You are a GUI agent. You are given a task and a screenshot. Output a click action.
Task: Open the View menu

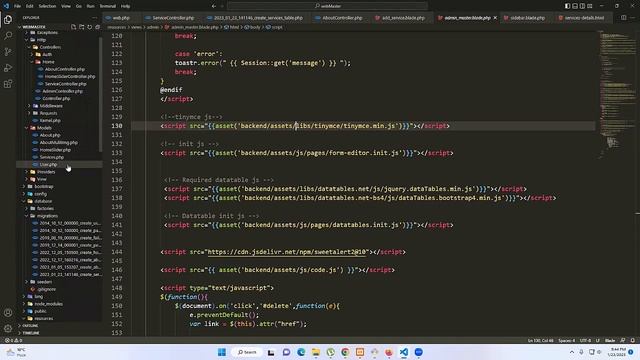[66, 6]
